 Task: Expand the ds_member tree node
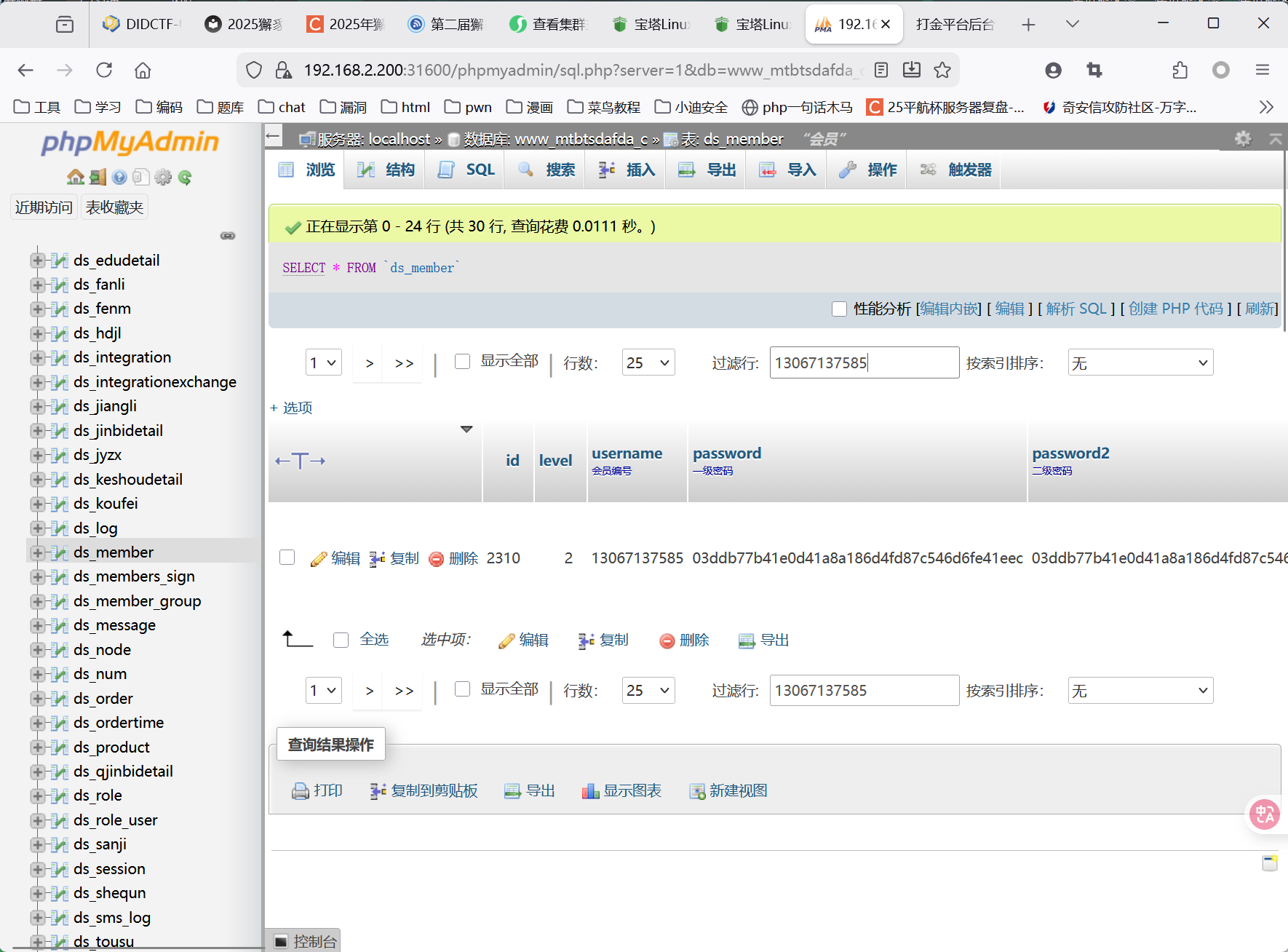pos(38,552)
